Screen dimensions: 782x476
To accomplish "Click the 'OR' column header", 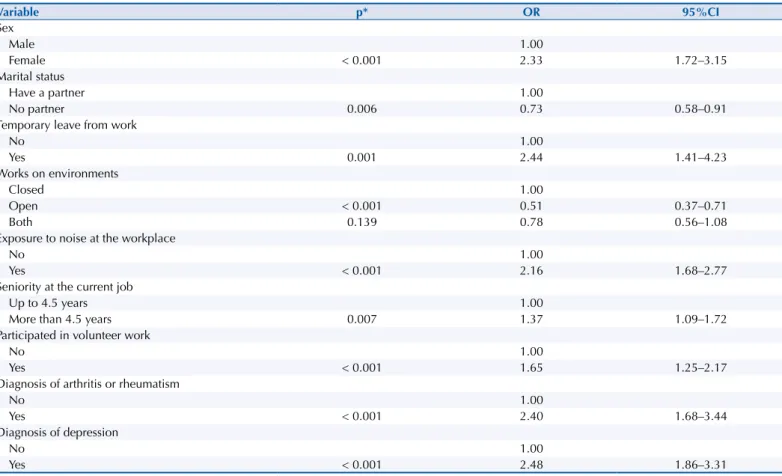I will [531, 12].
